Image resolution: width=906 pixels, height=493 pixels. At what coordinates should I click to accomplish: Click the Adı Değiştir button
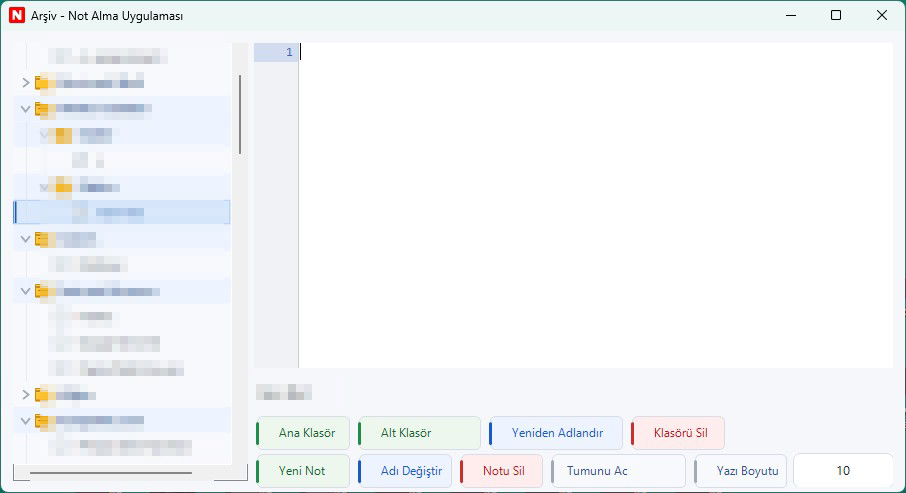405,471
